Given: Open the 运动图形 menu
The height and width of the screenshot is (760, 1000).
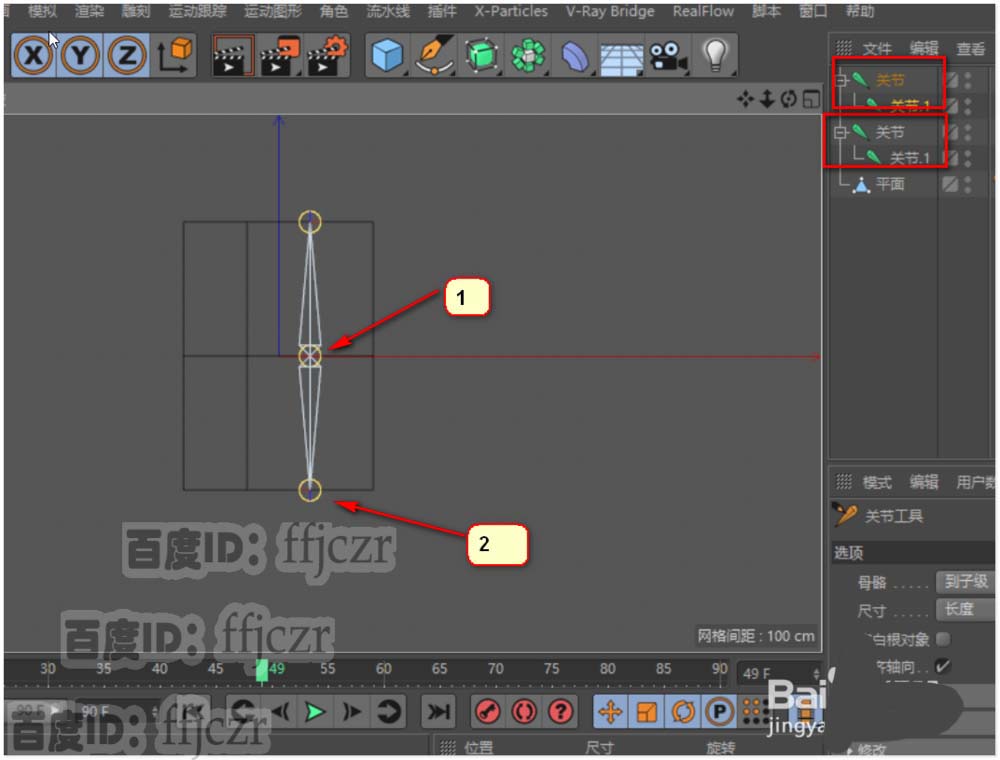Looking at the screenshot, I should [x=273, y=11].
